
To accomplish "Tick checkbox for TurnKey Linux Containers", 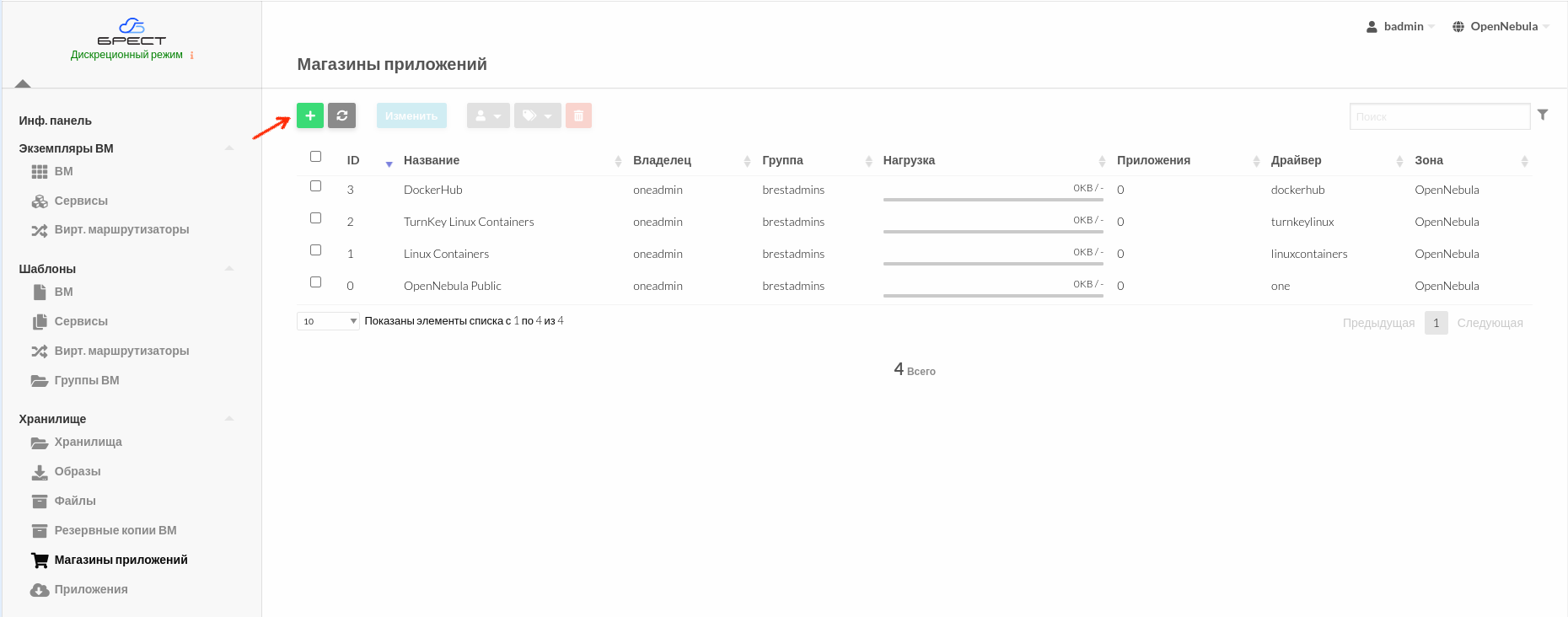I will pos(315,218).
